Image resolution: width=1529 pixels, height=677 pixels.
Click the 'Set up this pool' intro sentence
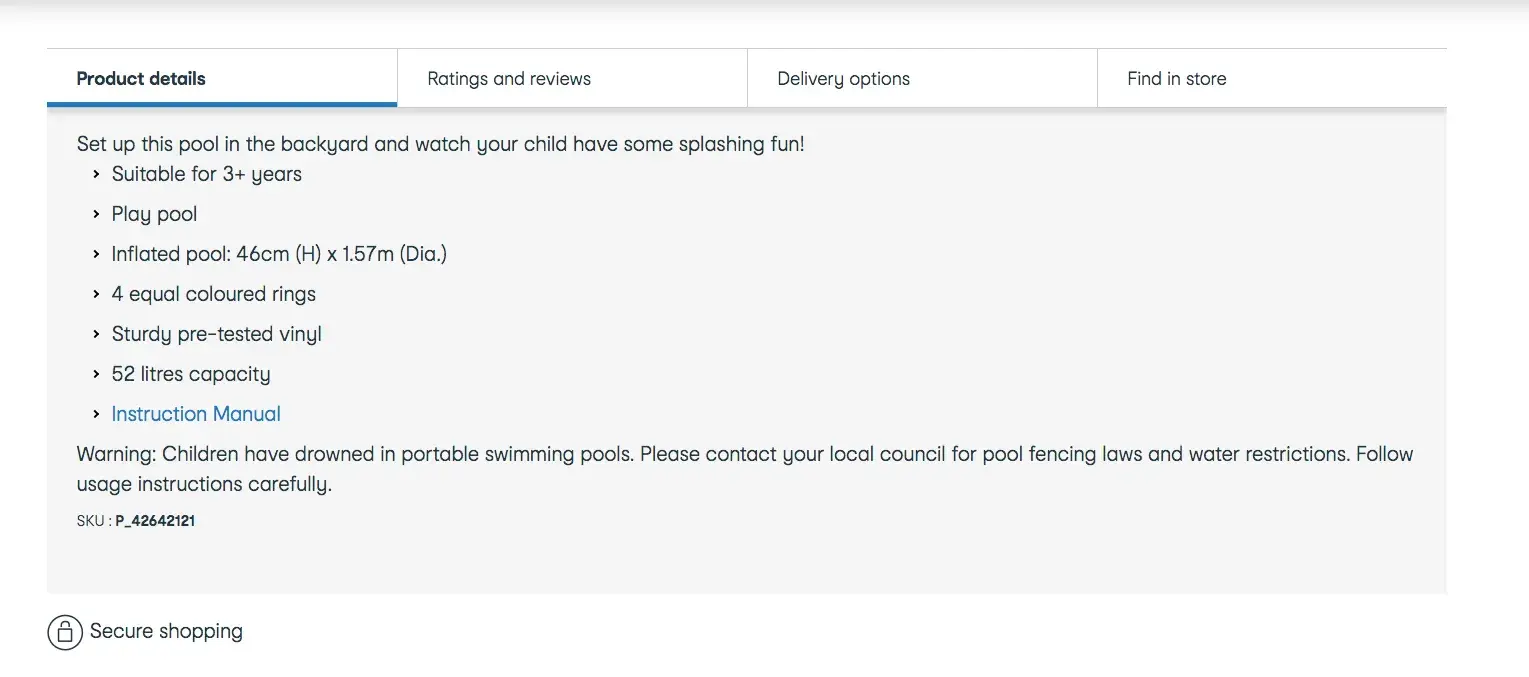[x=440, y=144]
